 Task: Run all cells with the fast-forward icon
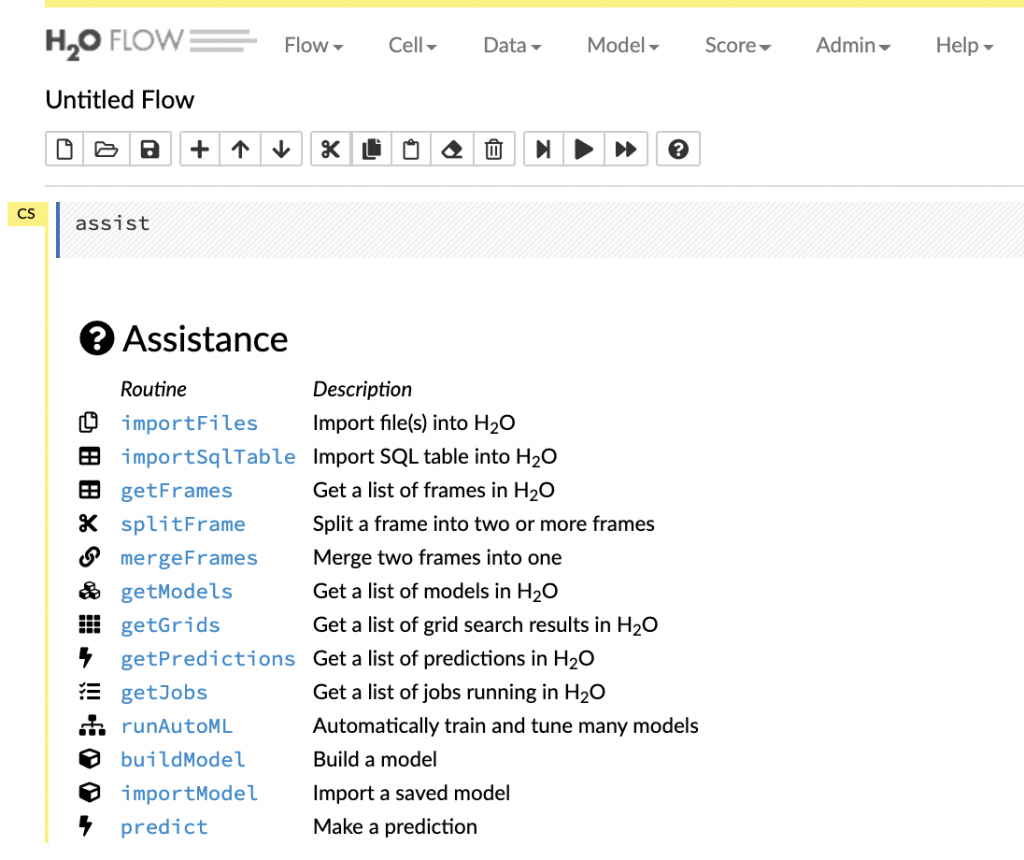click(x=626, y=149)
